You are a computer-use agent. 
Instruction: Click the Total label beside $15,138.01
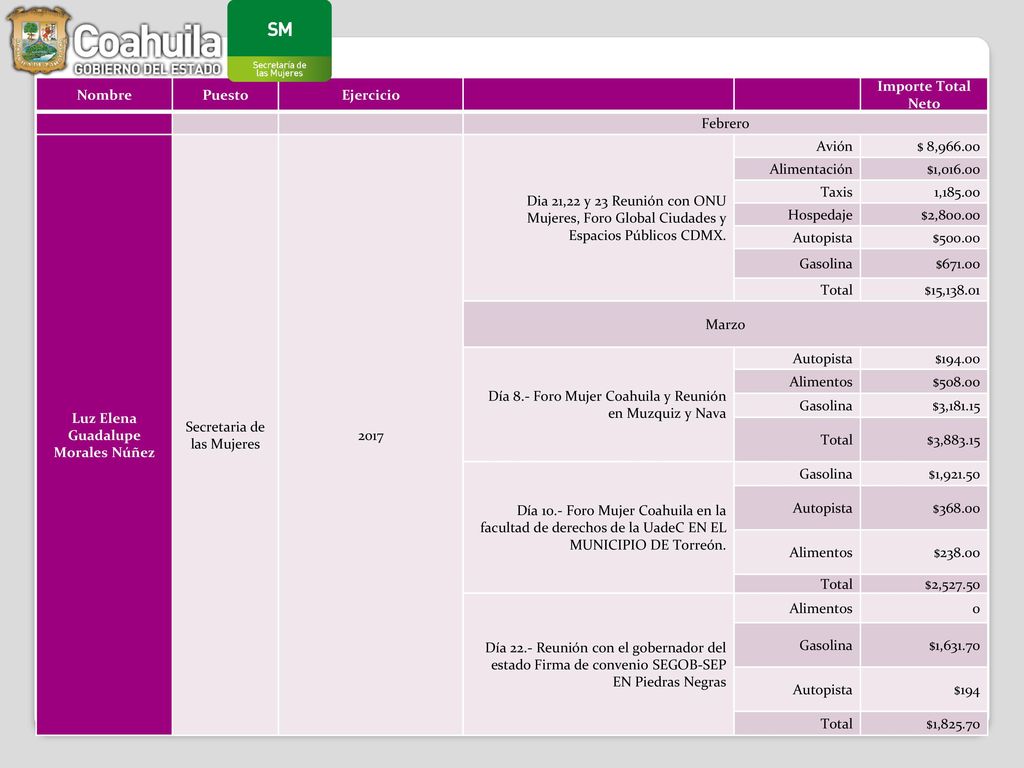[x=837, y=290]
